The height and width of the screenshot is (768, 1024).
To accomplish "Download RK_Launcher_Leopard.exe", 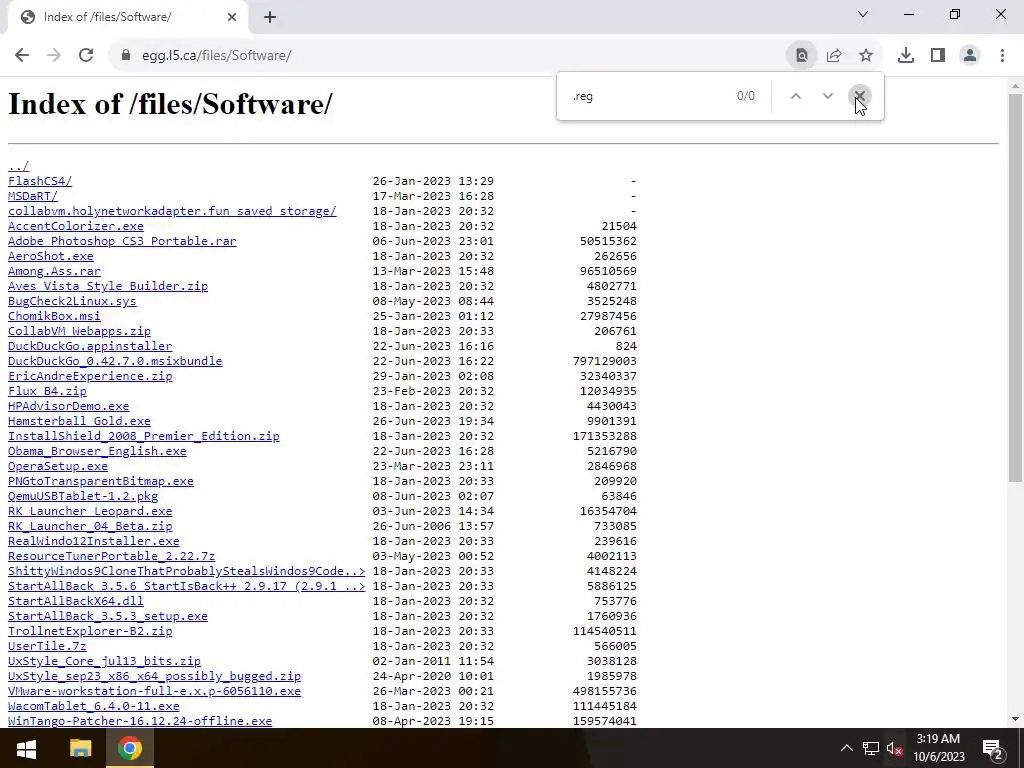I will click(x=90, y=511).
